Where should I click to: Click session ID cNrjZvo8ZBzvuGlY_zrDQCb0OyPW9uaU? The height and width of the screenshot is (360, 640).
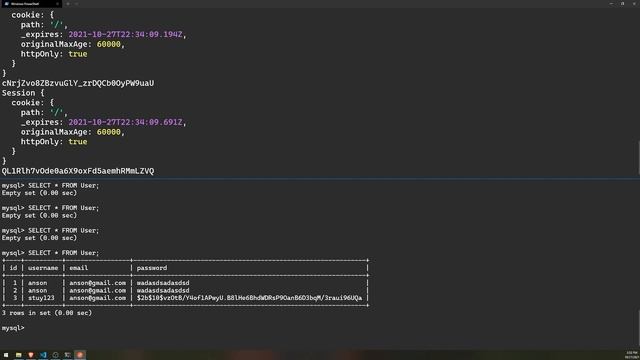click(78, 83)
